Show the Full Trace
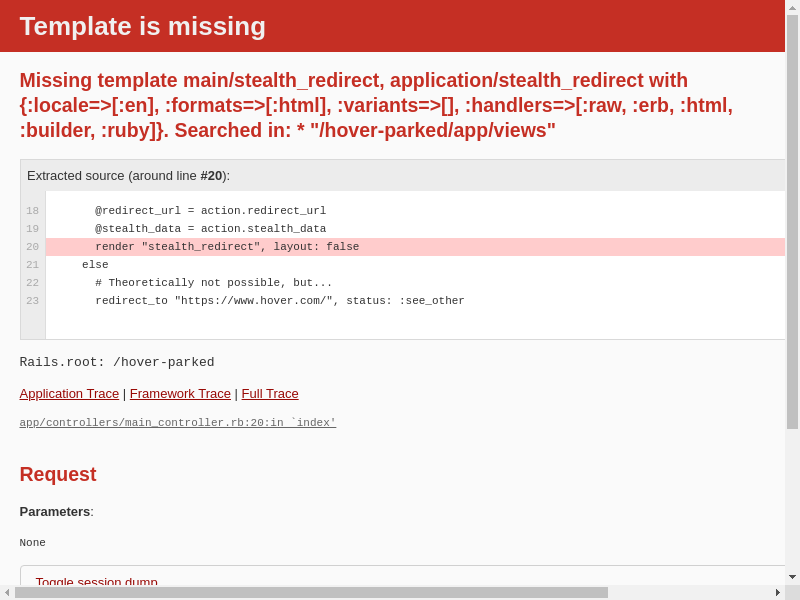This screenshot has height=600, width=800. pos(270,394)
